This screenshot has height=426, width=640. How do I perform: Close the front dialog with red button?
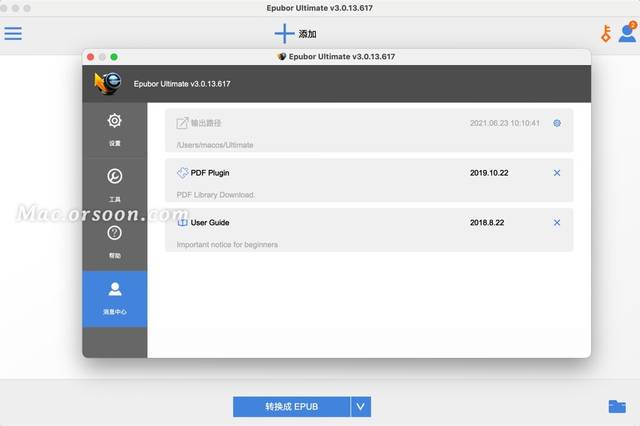click(x=91, y=57)
